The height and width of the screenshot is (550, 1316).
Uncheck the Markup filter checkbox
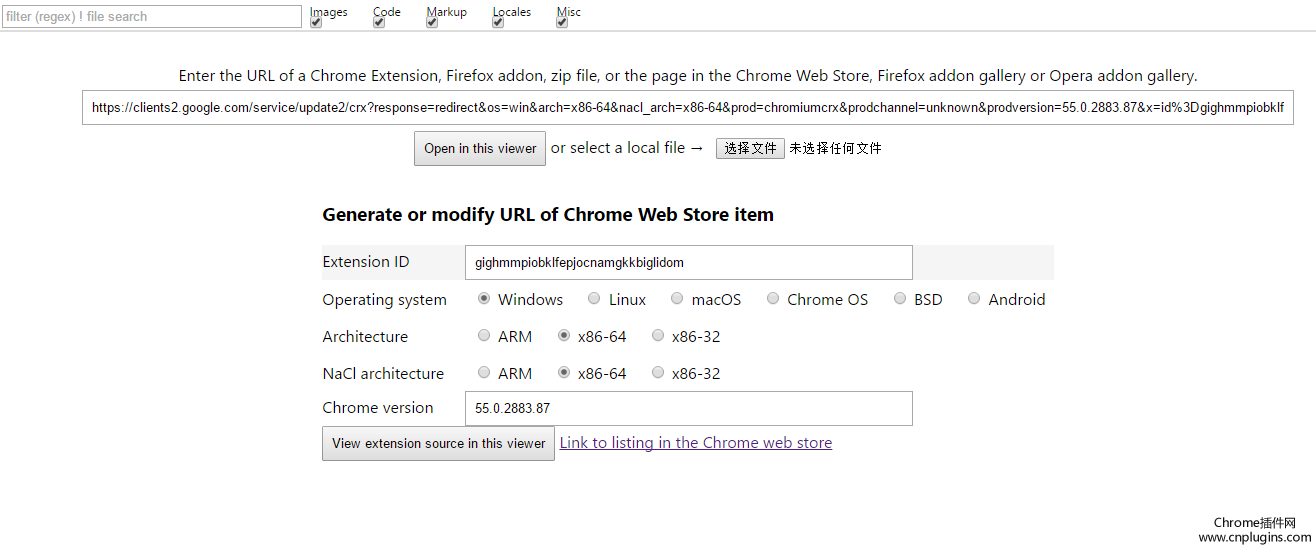tap(432, 23)
